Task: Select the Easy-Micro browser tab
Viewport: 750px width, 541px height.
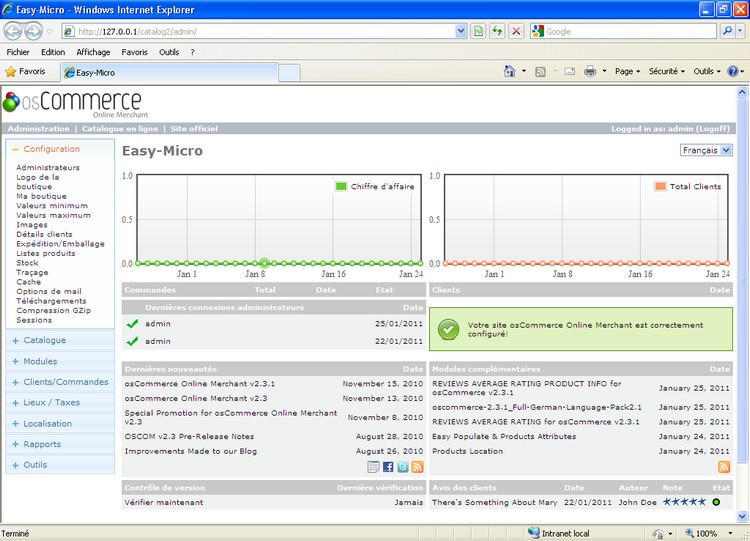Action: click(169, 73)
